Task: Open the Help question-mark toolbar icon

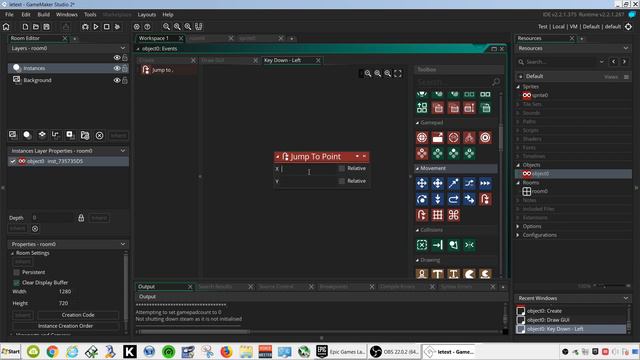Action: [147, 27]
